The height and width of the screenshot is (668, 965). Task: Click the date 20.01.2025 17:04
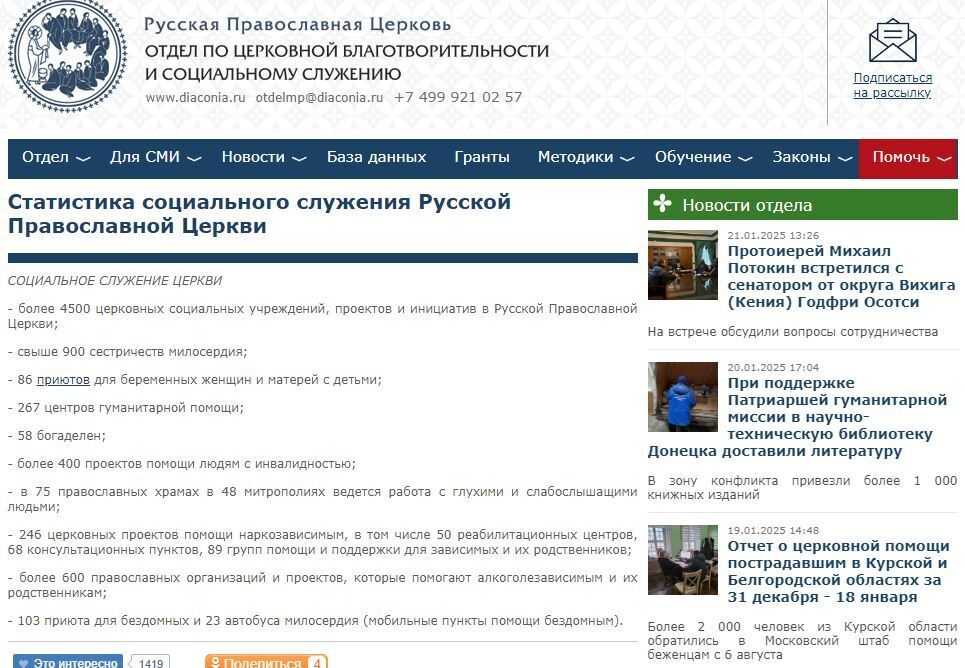point(773,368)
